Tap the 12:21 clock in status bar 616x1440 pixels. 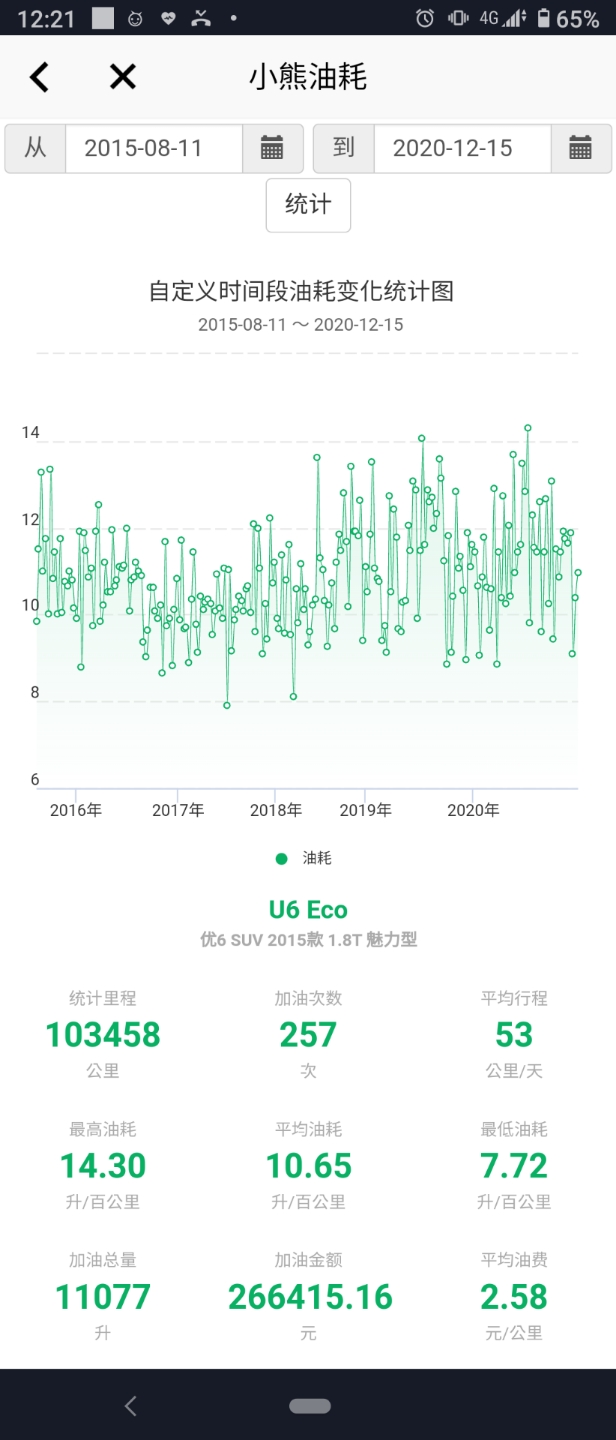45,19
